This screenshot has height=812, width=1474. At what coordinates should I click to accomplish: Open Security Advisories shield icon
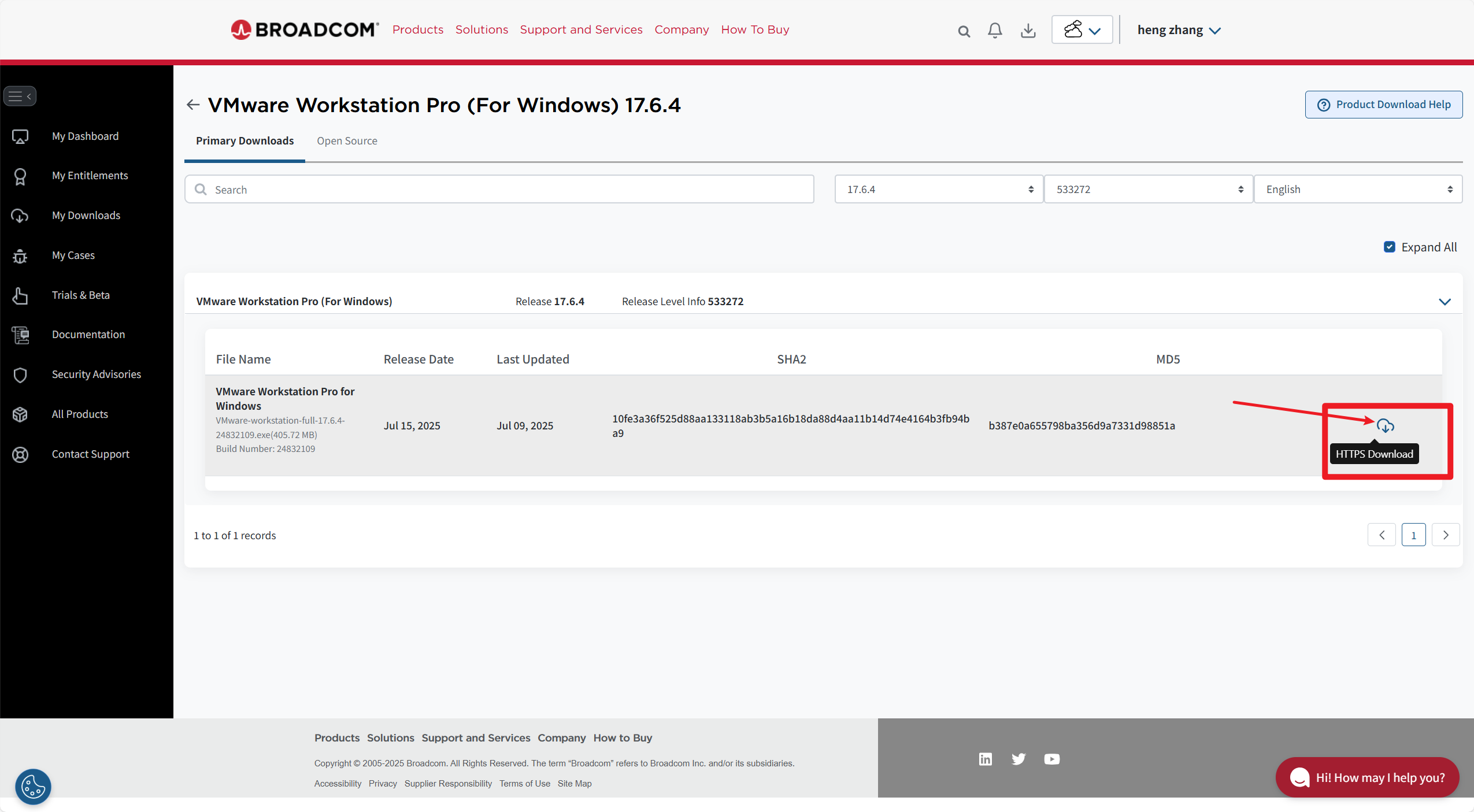[x=20, y=375]
